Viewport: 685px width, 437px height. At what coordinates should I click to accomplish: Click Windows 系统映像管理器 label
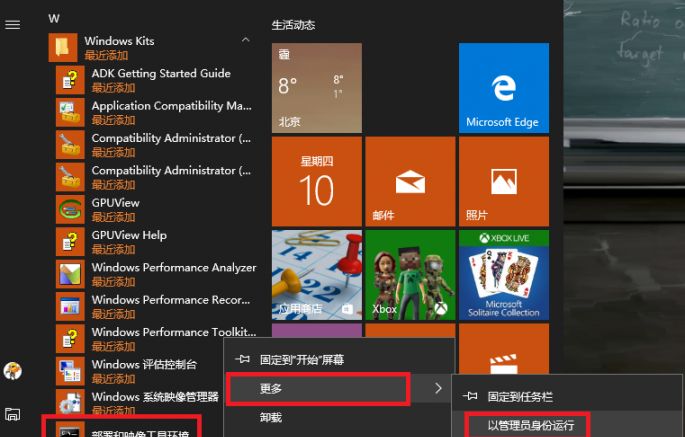(x=155, y=397)
